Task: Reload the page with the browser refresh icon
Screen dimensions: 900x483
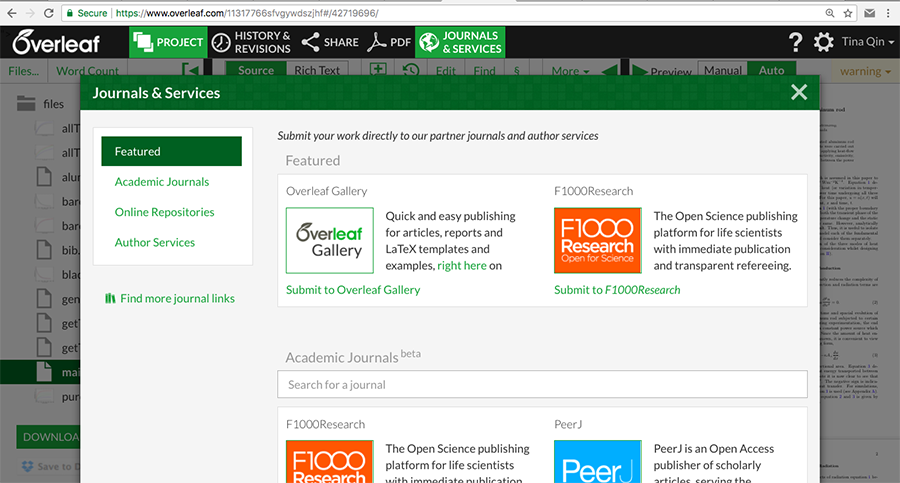Action: click(x=49, y=13)
